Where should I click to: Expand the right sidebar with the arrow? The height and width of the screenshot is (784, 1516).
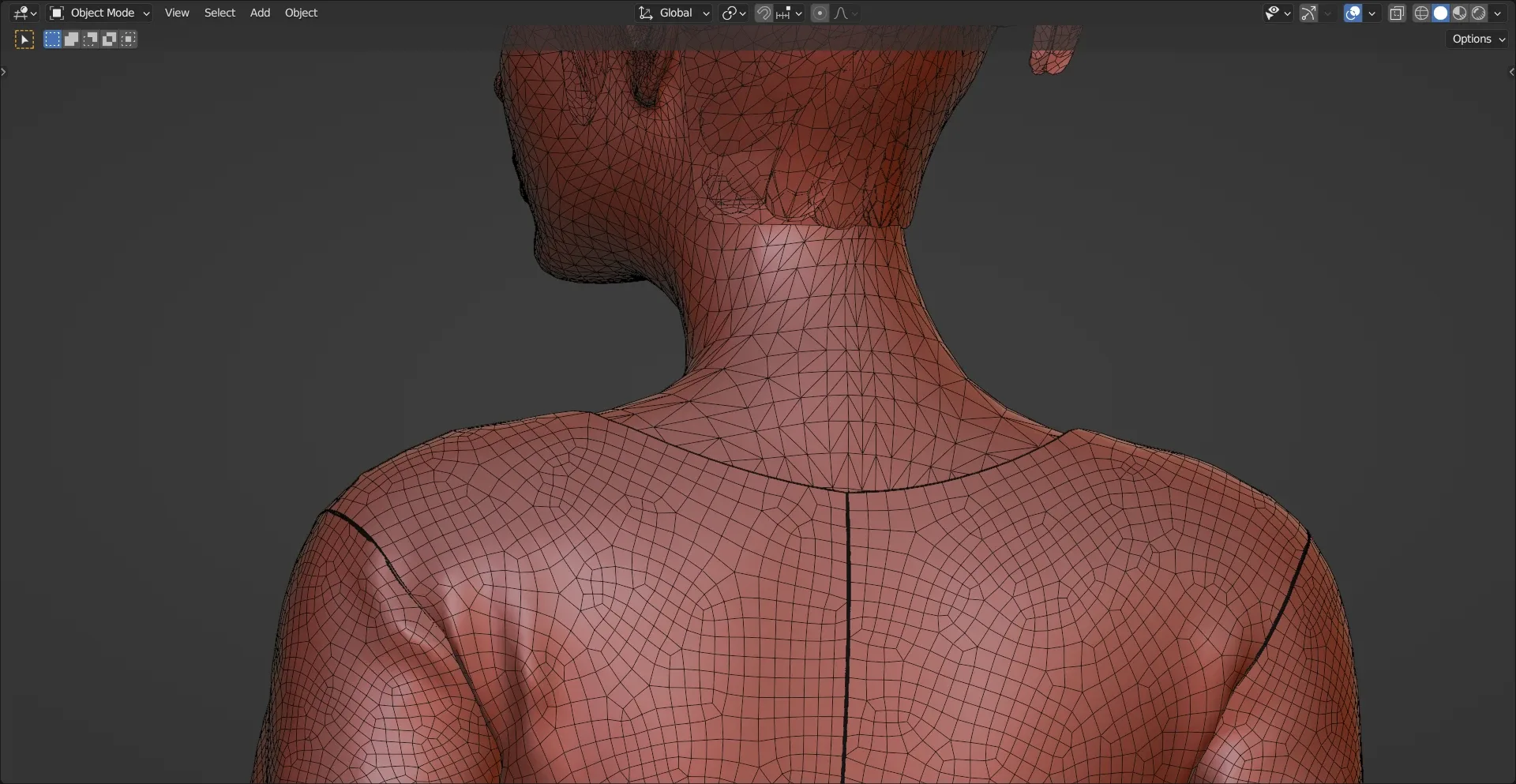pyautogui.click(x=1511, y=72)
